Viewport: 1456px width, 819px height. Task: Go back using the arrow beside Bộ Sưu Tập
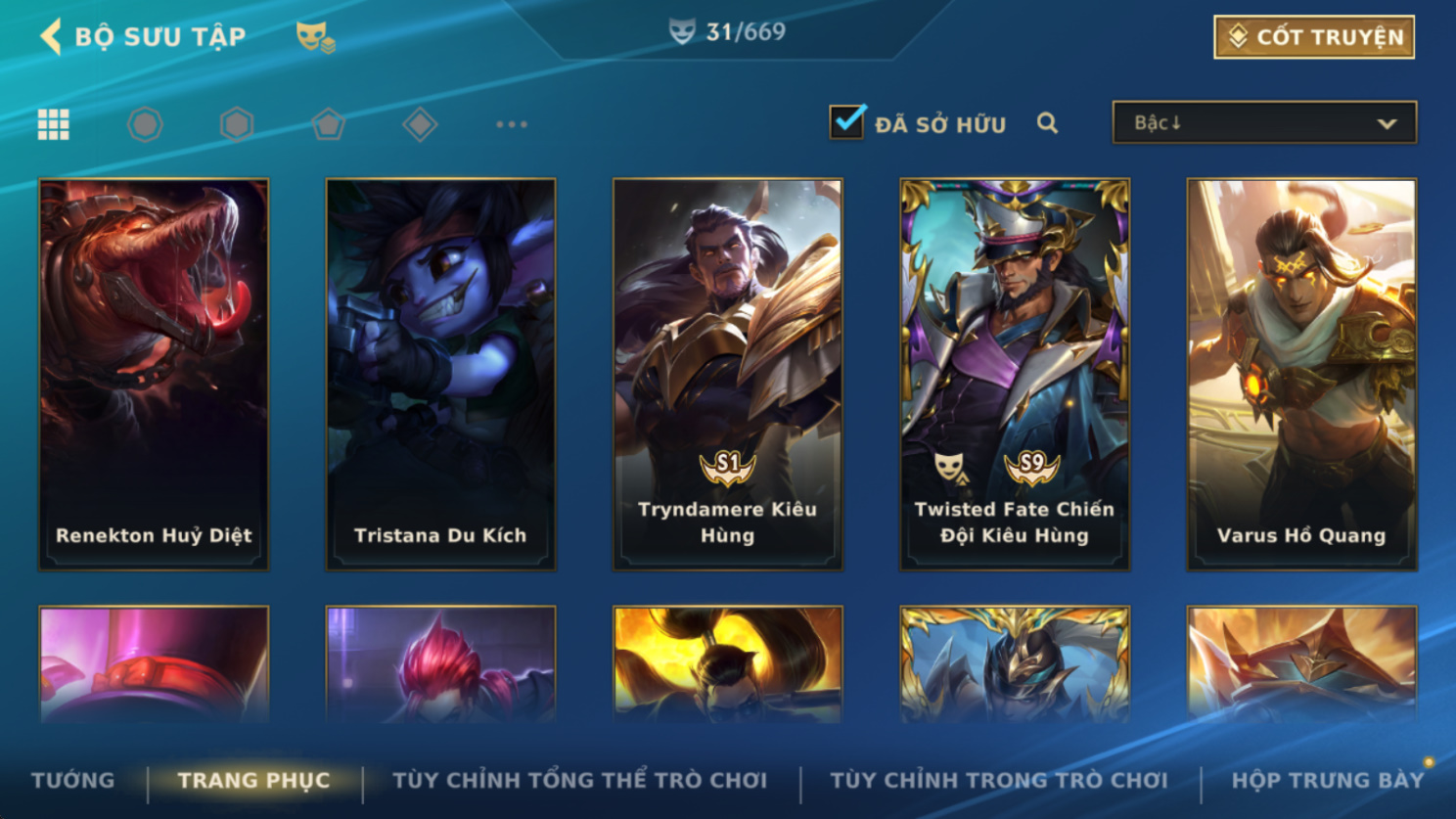click(x=51, y=36)
